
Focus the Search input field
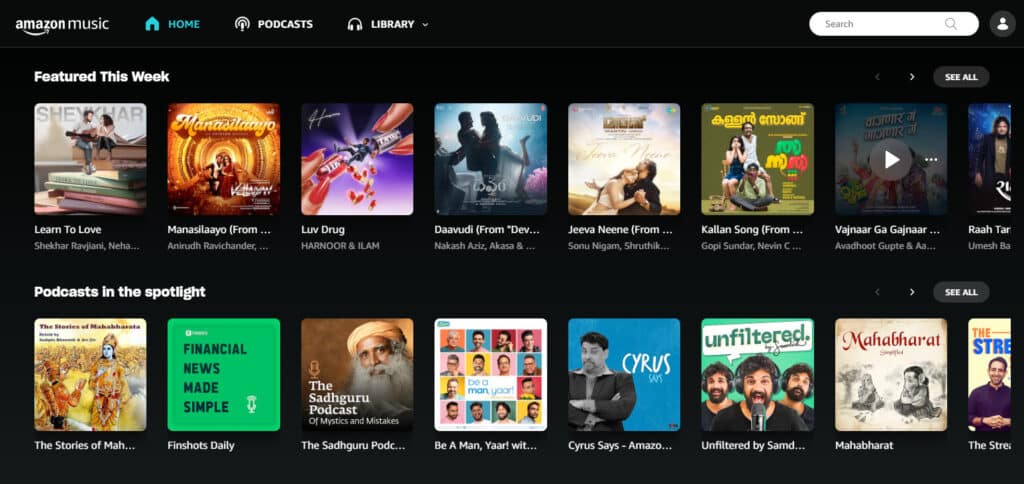tap(894, 24)
